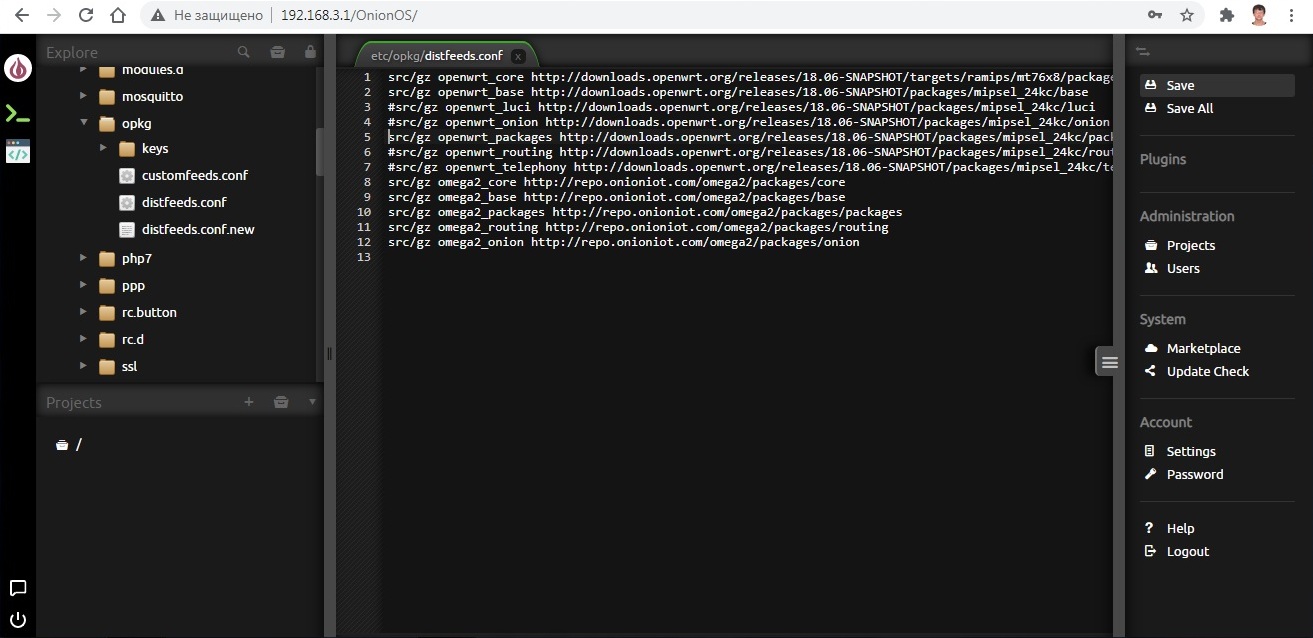
Task: Open Help in the right panel
Action: click(x=1180, y=528)
